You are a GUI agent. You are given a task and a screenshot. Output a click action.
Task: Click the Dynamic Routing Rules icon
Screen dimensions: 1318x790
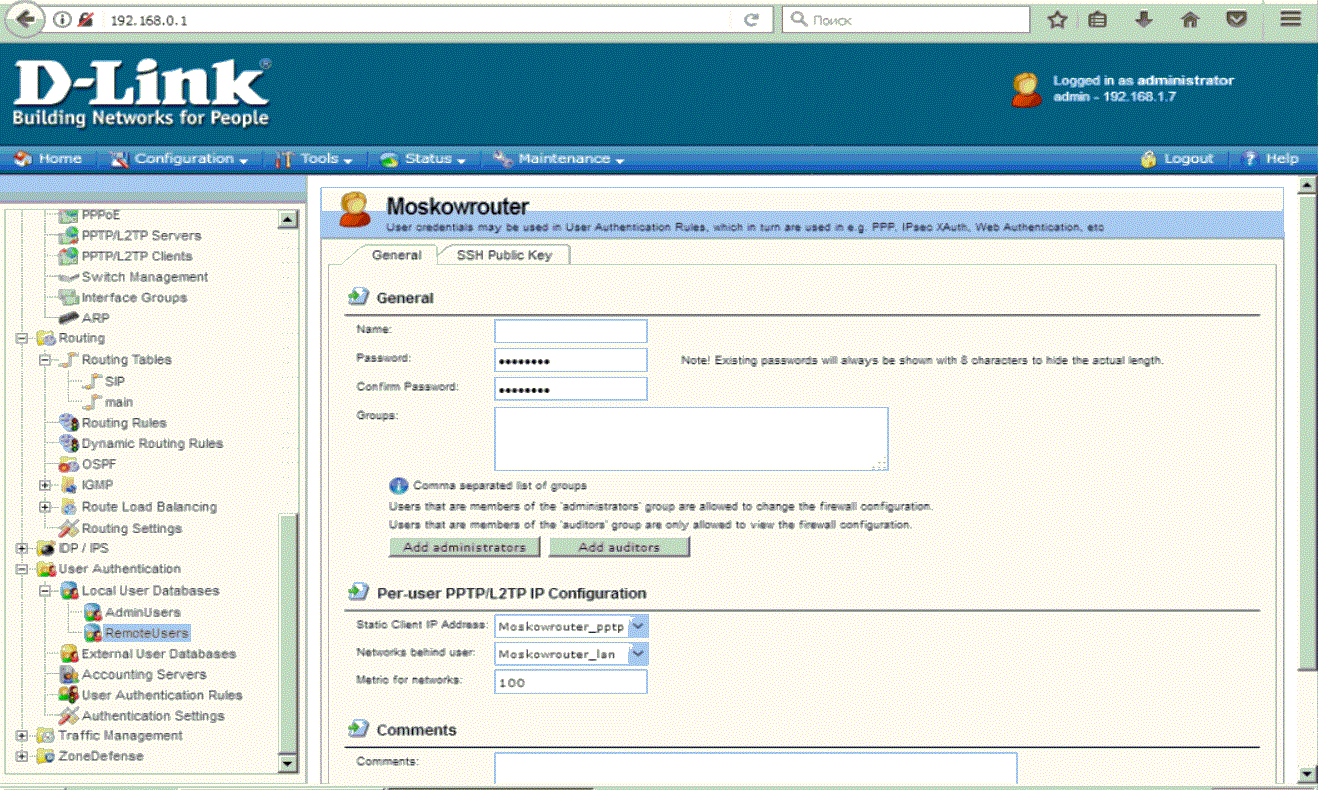click(x=69, y=443)
